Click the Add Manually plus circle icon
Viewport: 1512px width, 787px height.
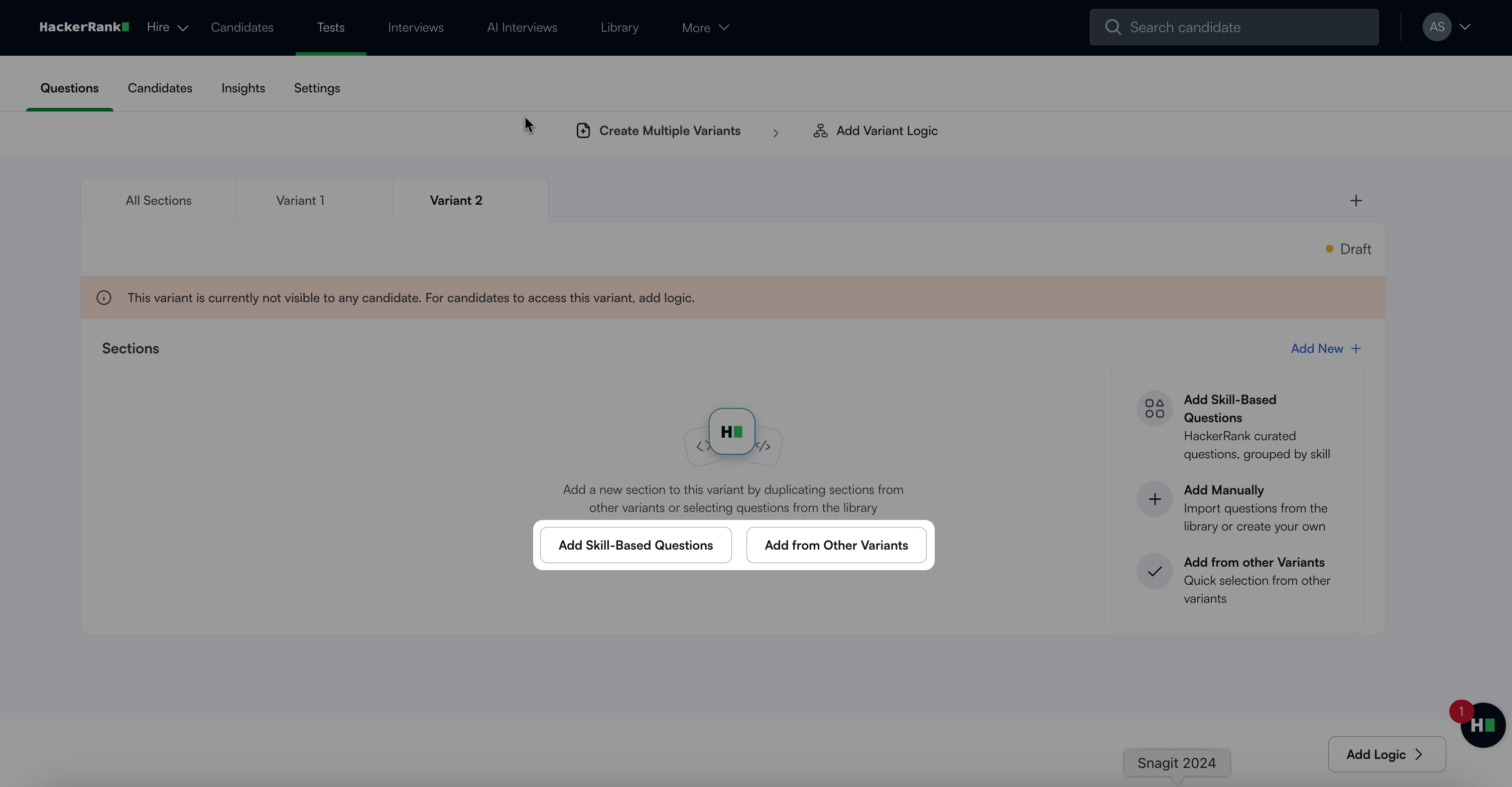pos(1154,499)
